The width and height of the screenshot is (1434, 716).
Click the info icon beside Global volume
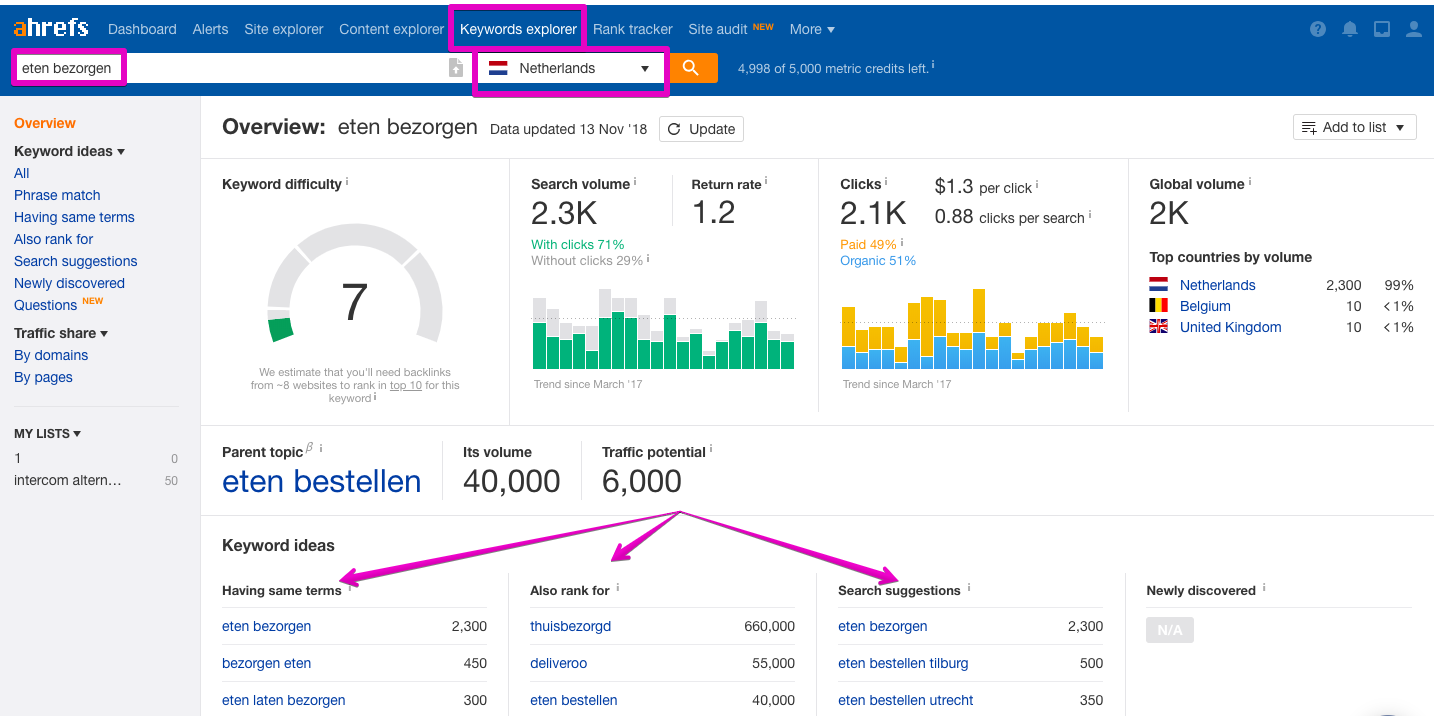click(1250, 183)
